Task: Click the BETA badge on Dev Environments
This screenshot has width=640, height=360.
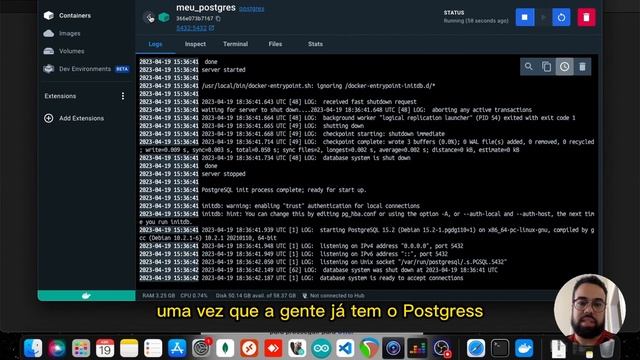Action: click(x=122, y=69)
